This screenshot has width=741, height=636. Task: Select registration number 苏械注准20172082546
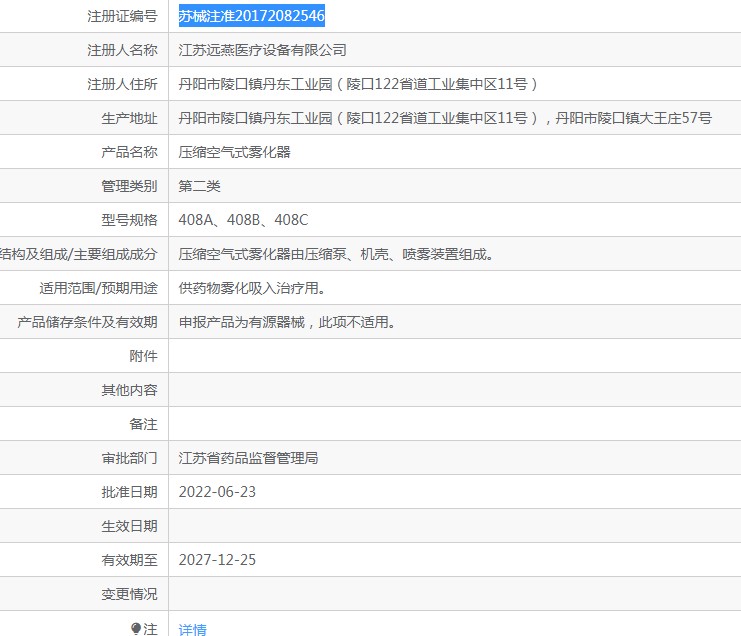pos(251,16)
